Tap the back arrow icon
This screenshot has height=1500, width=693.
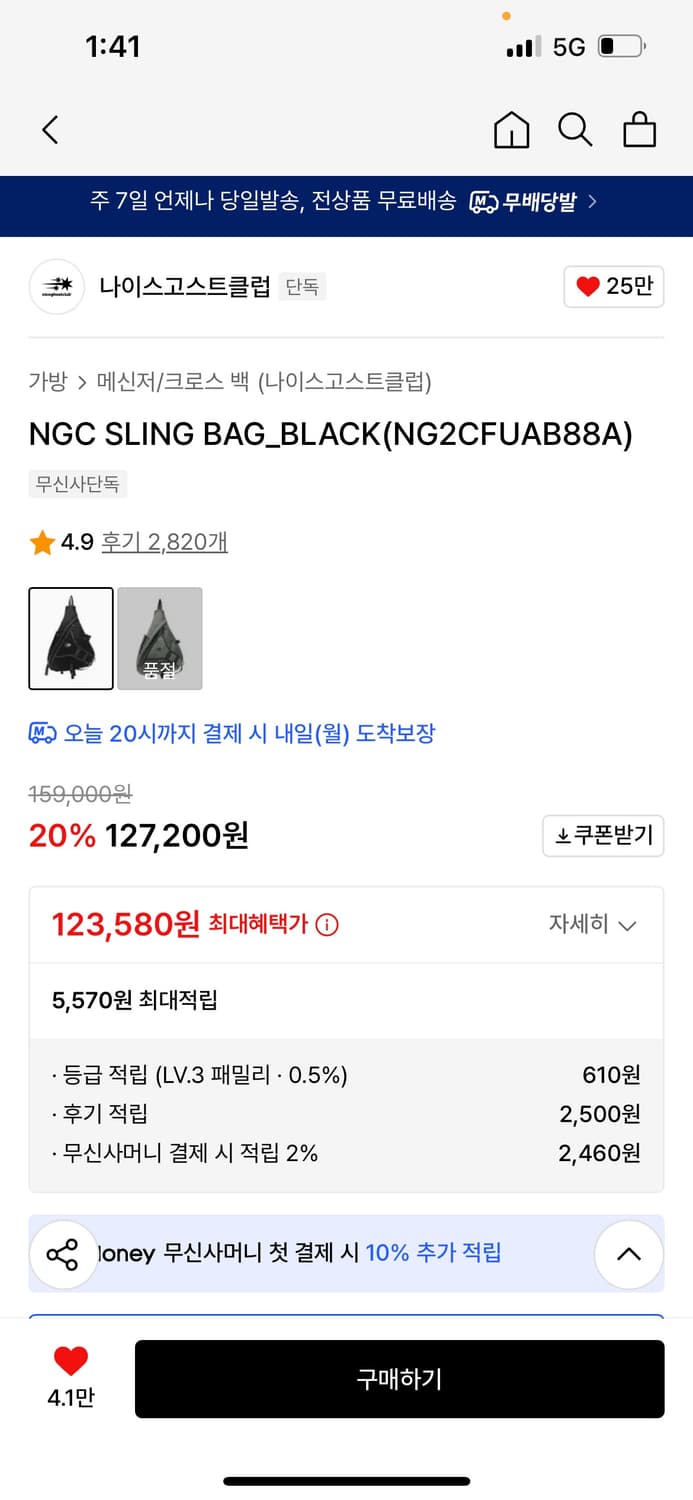[x=50, y=130]
